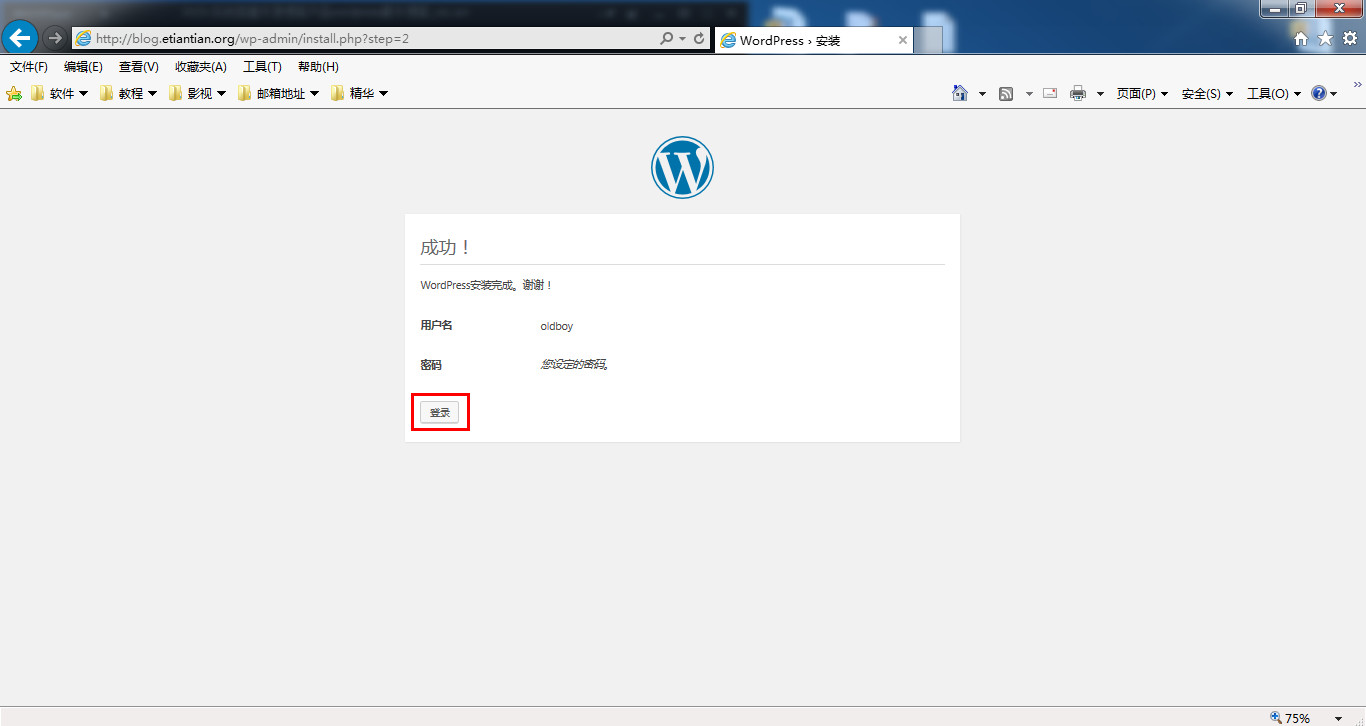Expand the 邮箱地址 favorites folder
The height and width of the screenshot is (726, 1366).
click(278, 93)
